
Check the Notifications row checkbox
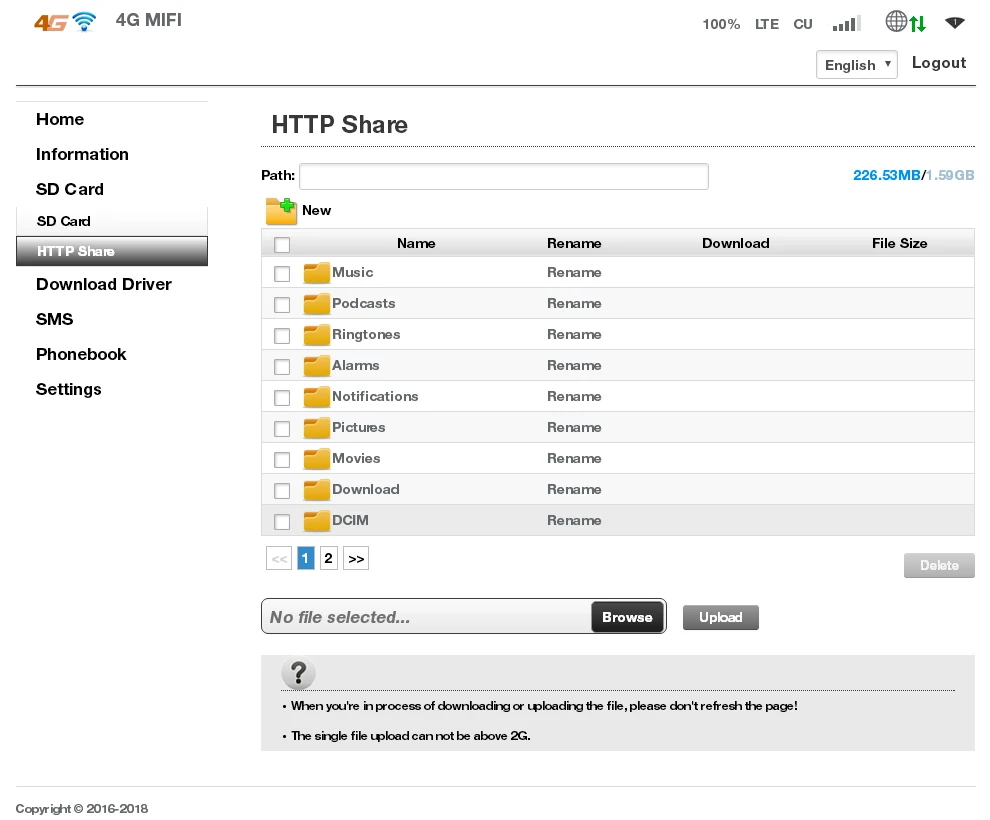[x=282, y=397]
